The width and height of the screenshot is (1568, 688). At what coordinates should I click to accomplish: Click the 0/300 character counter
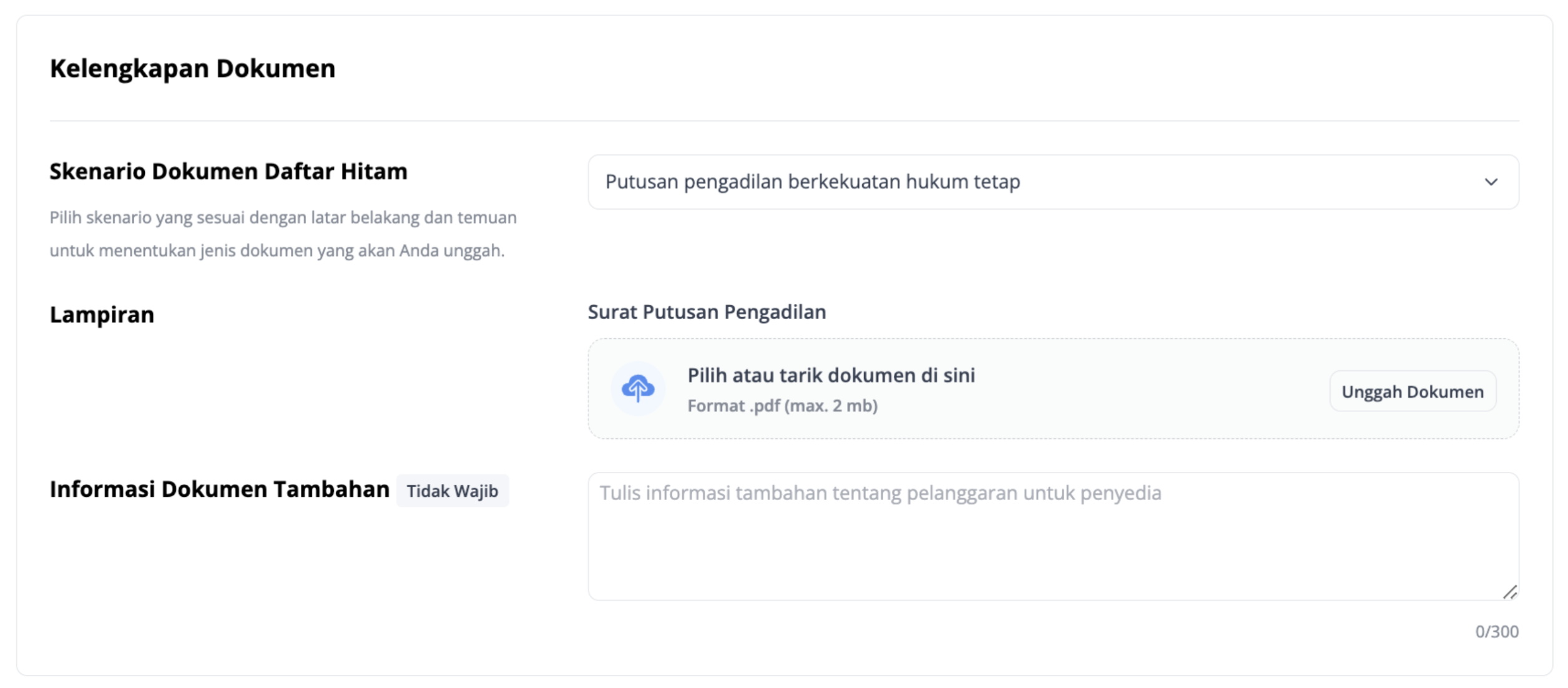tap(1496, 632)
